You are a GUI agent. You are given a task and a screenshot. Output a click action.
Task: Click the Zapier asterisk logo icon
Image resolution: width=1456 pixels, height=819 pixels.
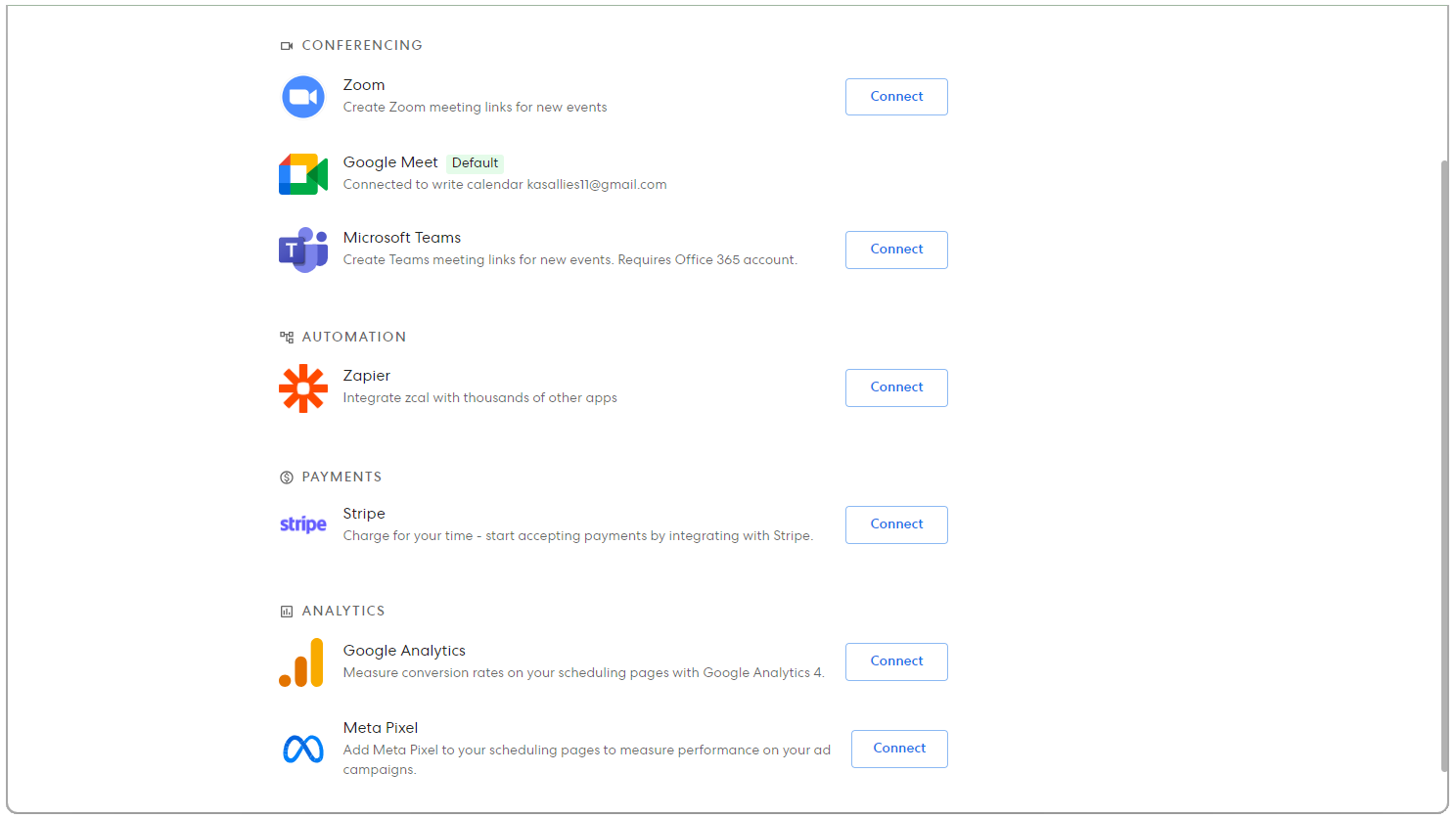303,388
